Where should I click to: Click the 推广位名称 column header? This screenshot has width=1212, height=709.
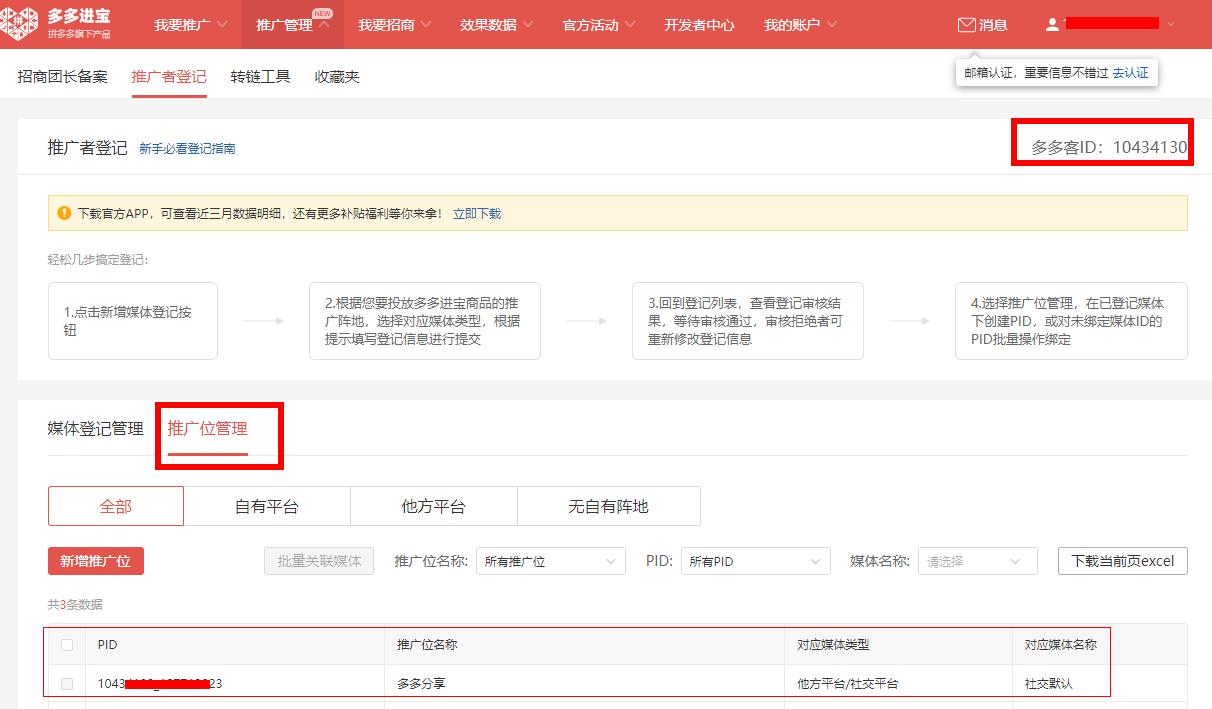(427, 645)
